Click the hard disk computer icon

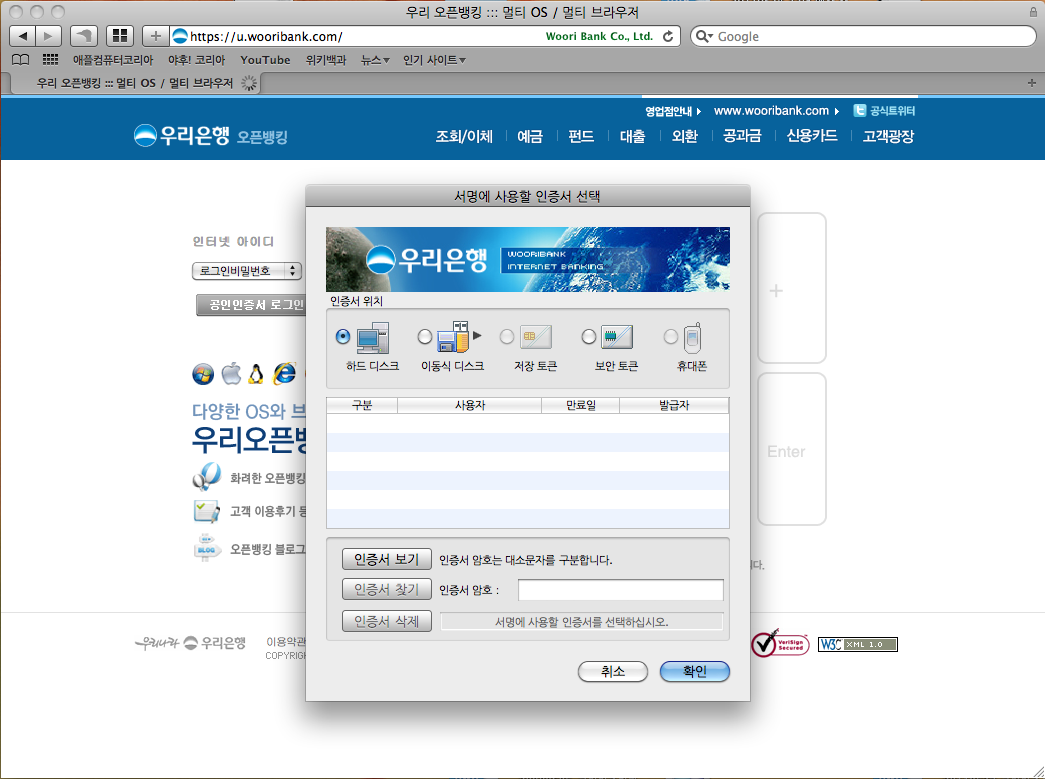point(373,338)
